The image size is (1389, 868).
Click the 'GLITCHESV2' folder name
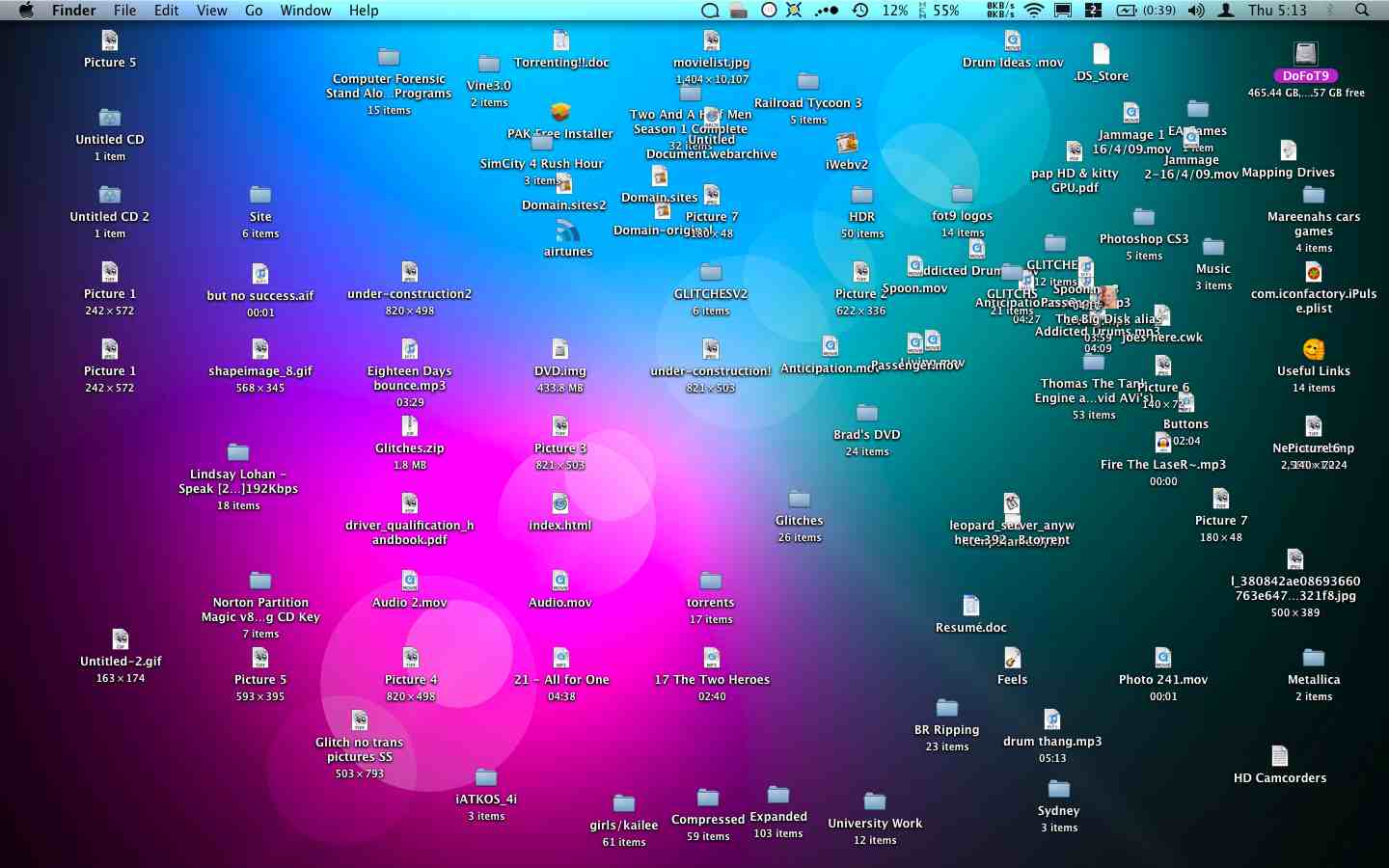point(711,294)
